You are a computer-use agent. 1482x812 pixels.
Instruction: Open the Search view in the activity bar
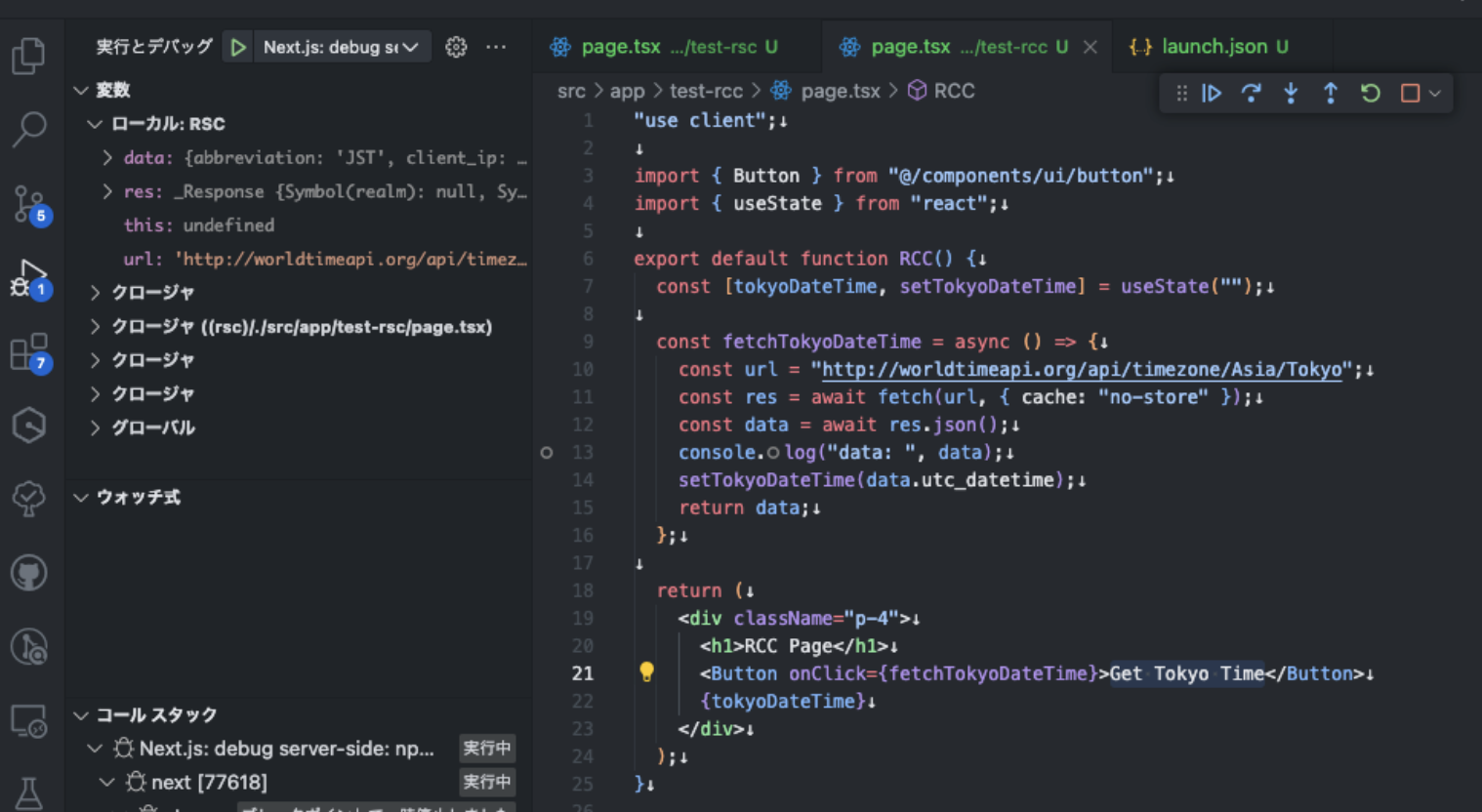click(x=29, y=129)
